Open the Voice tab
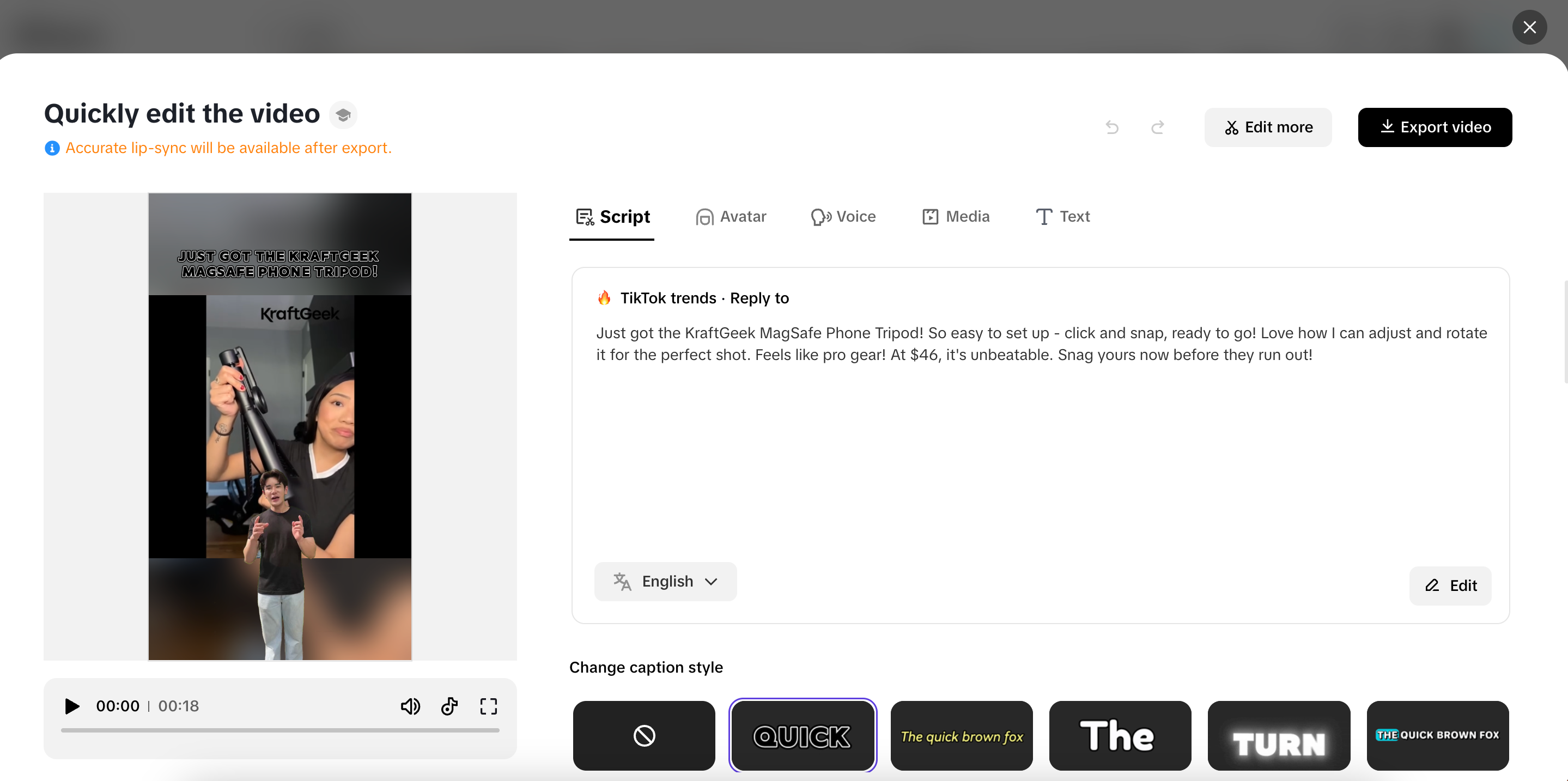The height and width of the screenshot is (781, 1568). pos(843,217)
